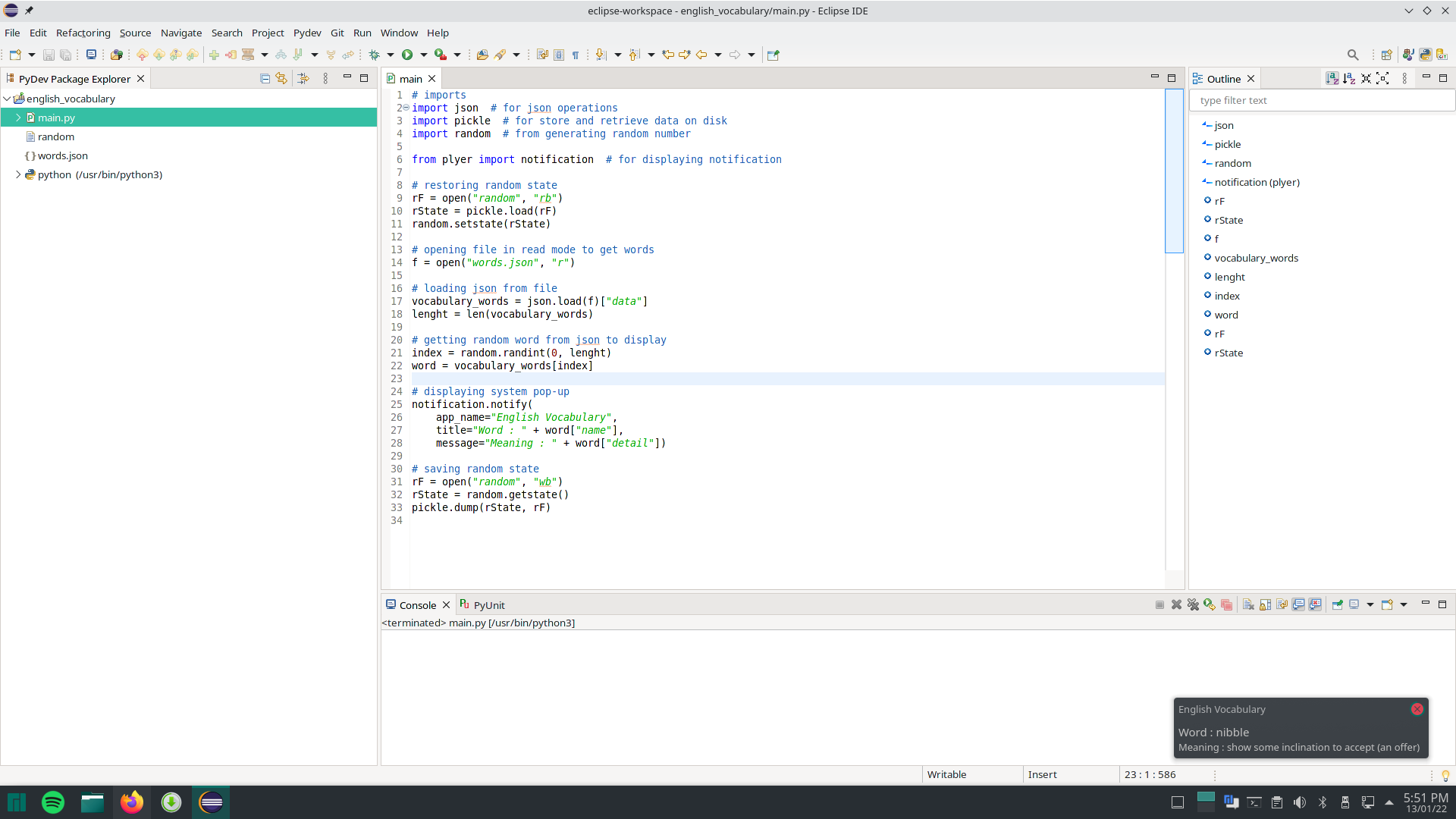
Task: Click the toolbar search magnifier icon
Action: 1352,55
